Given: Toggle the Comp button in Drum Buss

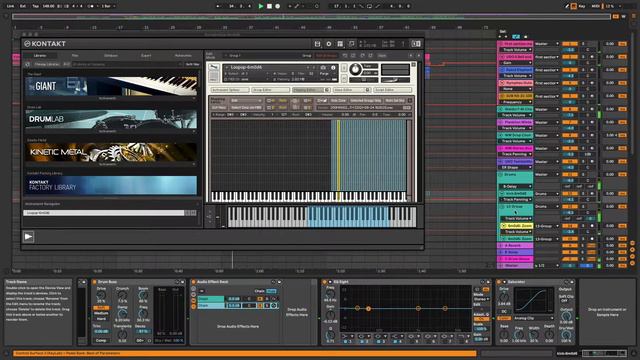Looking at the screenshot, I should [x=101, y=340].
